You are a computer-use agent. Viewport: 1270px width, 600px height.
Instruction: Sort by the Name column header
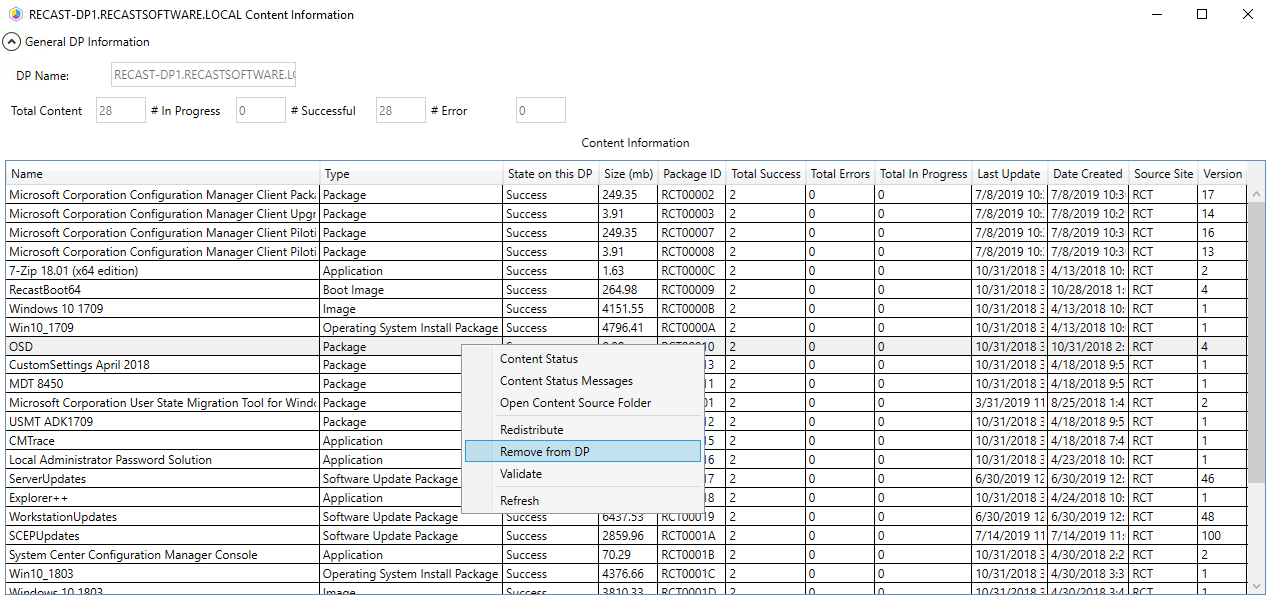163,174
